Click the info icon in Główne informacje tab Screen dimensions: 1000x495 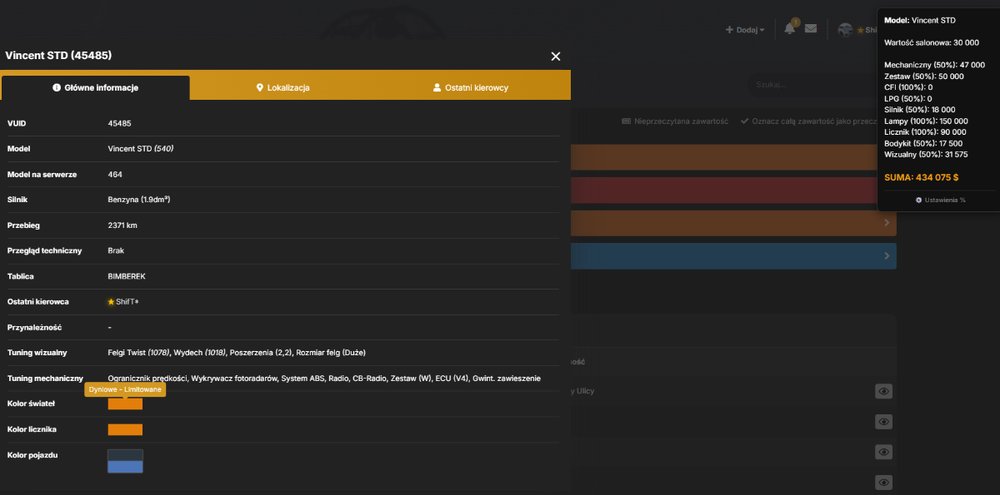tap(56, 88)
